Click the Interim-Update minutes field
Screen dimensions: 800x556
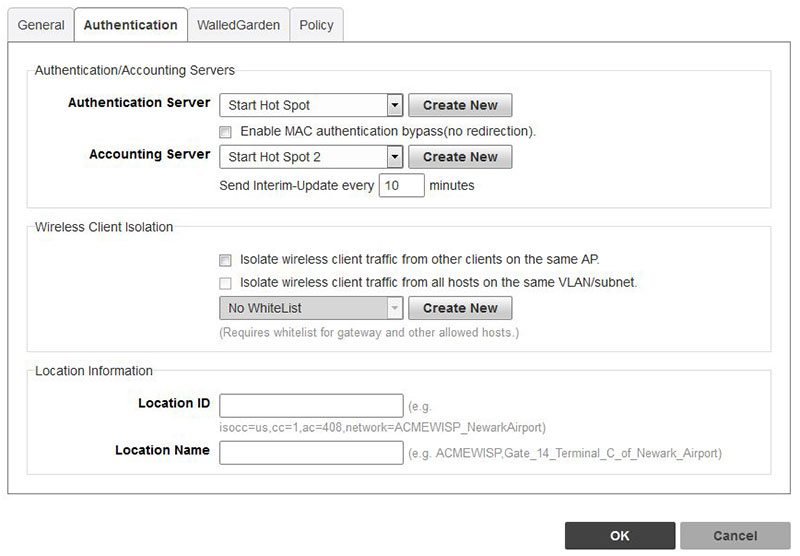401,186
